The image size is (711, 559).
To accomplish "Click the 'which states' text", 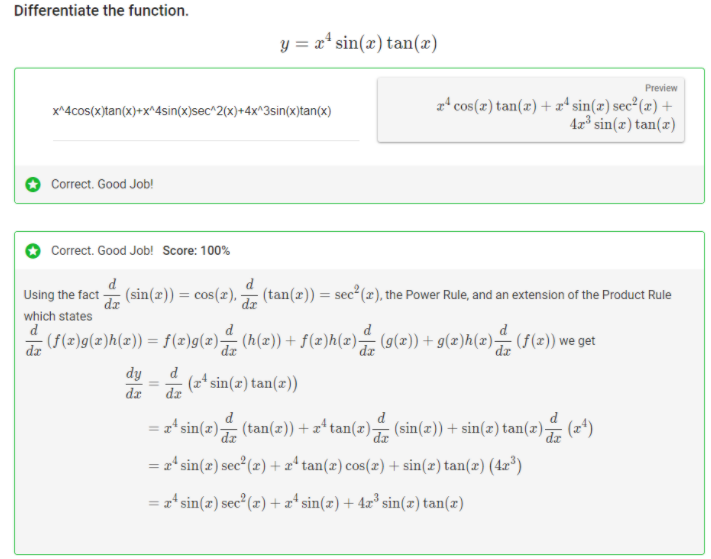I will tap(57, 316).
